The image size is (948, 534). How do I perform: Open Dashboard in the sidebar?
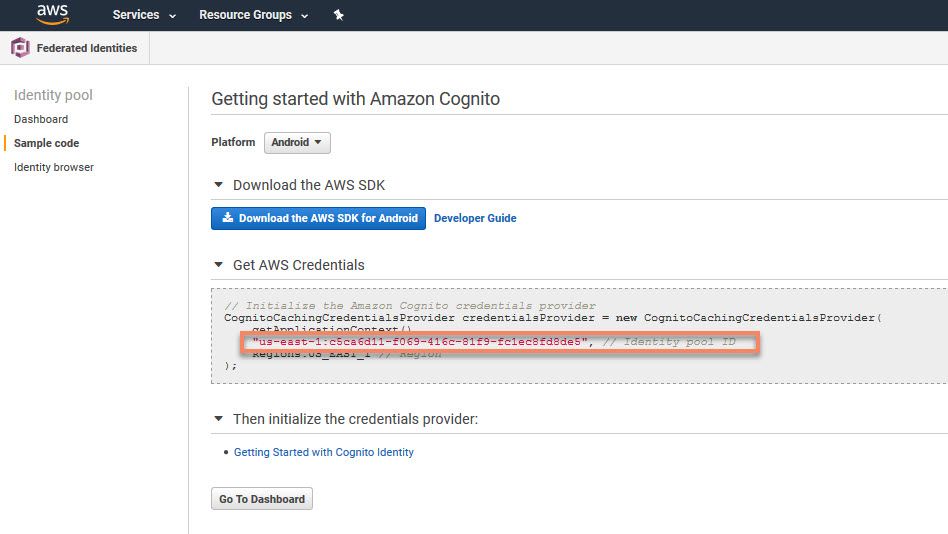tap(41, 119)
